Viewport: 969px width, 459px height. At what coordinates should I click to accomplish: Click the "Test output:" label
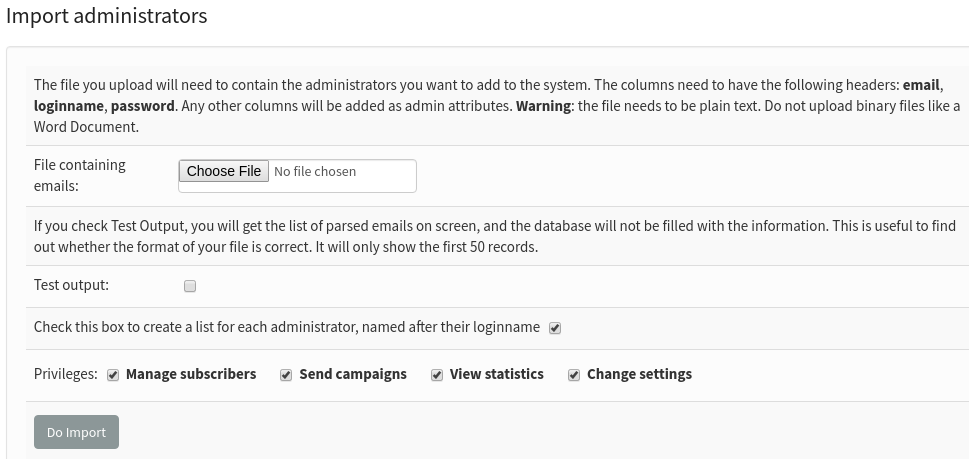point(71,285)
